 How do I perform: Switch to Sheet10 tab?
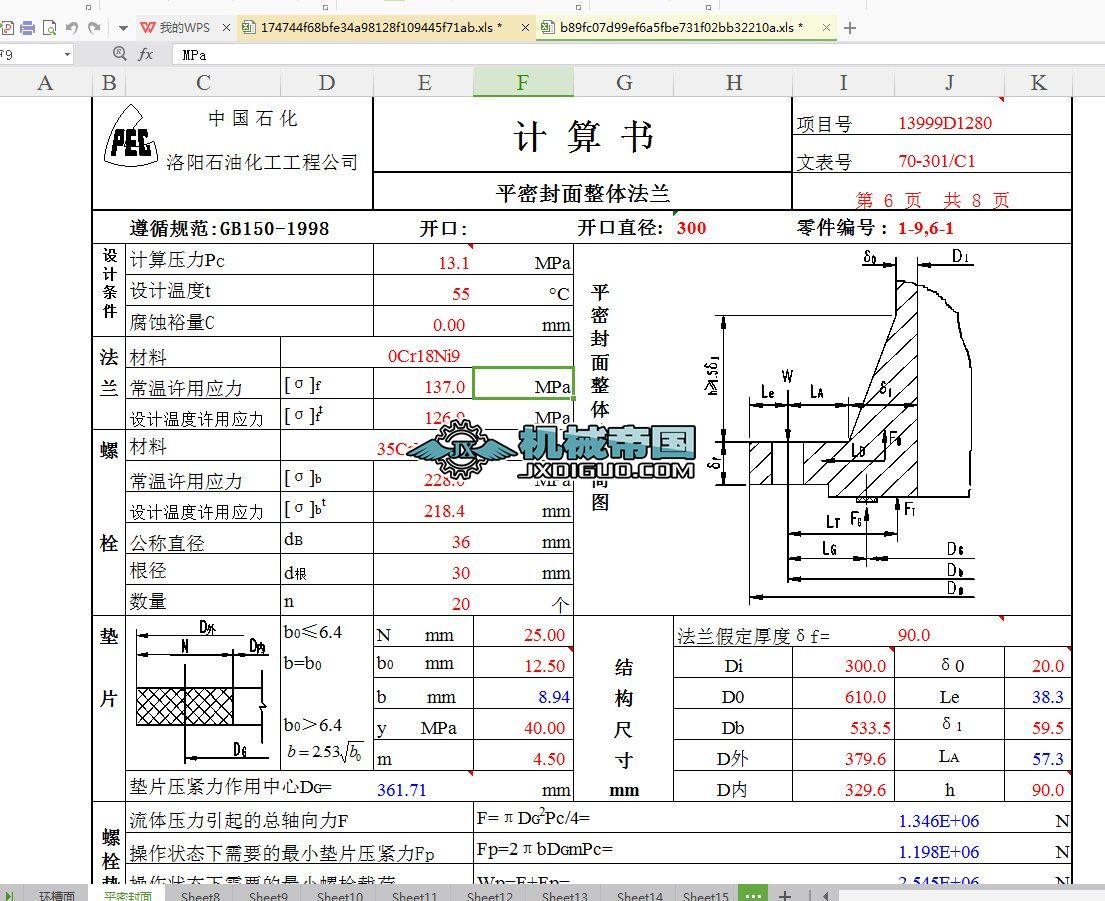click(340, 896)
